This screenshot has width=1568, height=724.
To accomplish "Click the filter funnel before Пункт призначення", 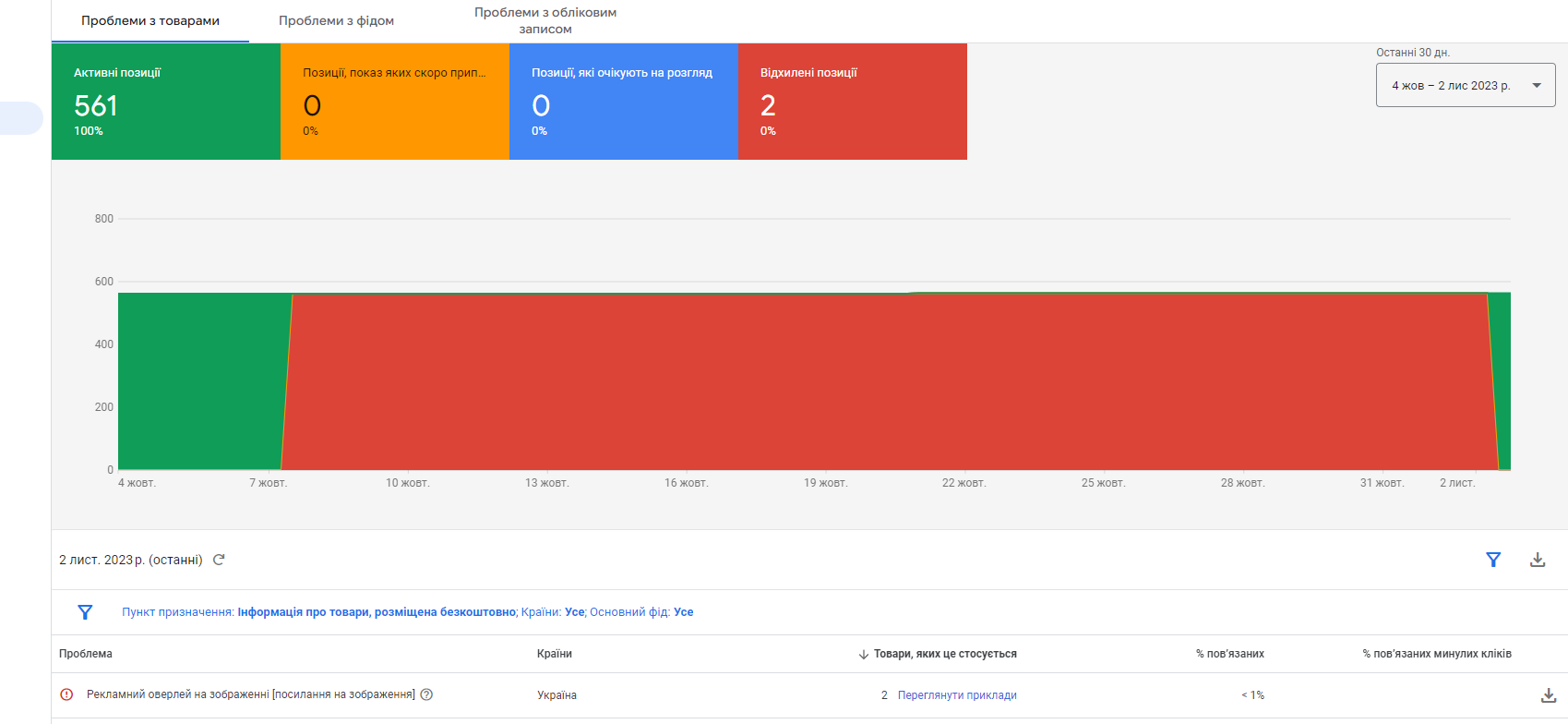I will pos(85,612).
